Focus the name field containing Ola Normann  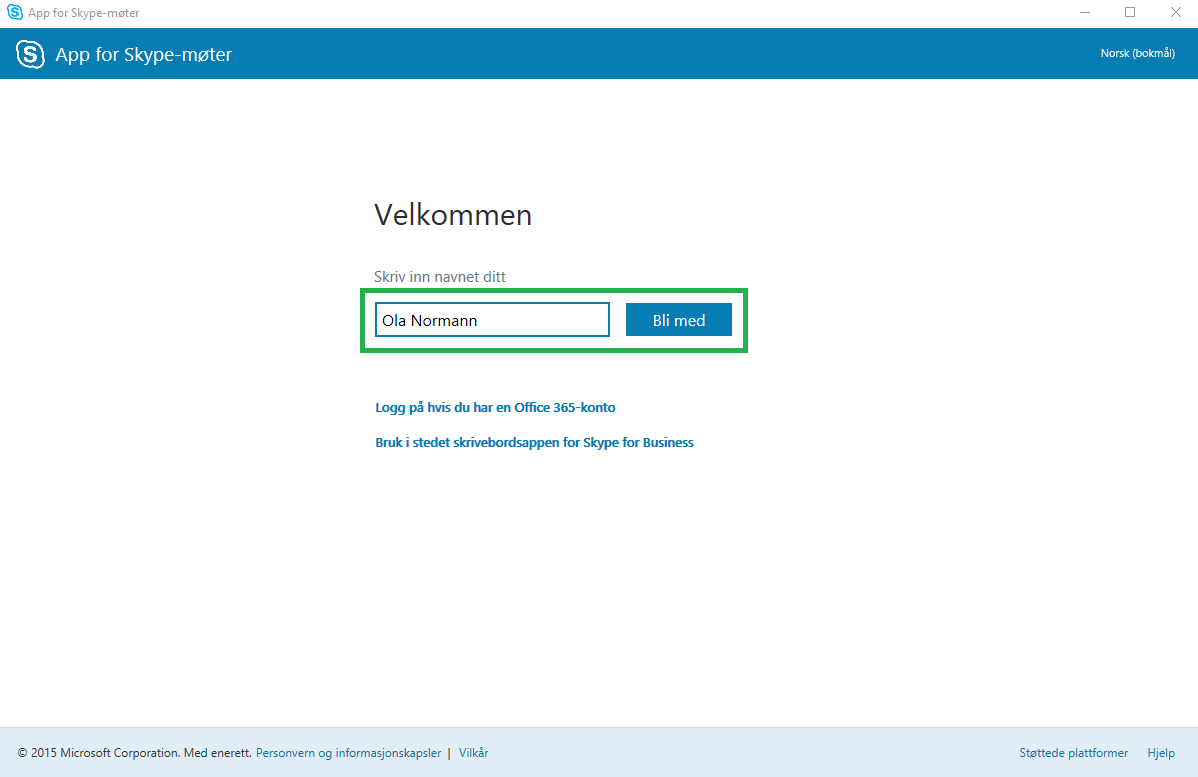click(x=492, y=319)
